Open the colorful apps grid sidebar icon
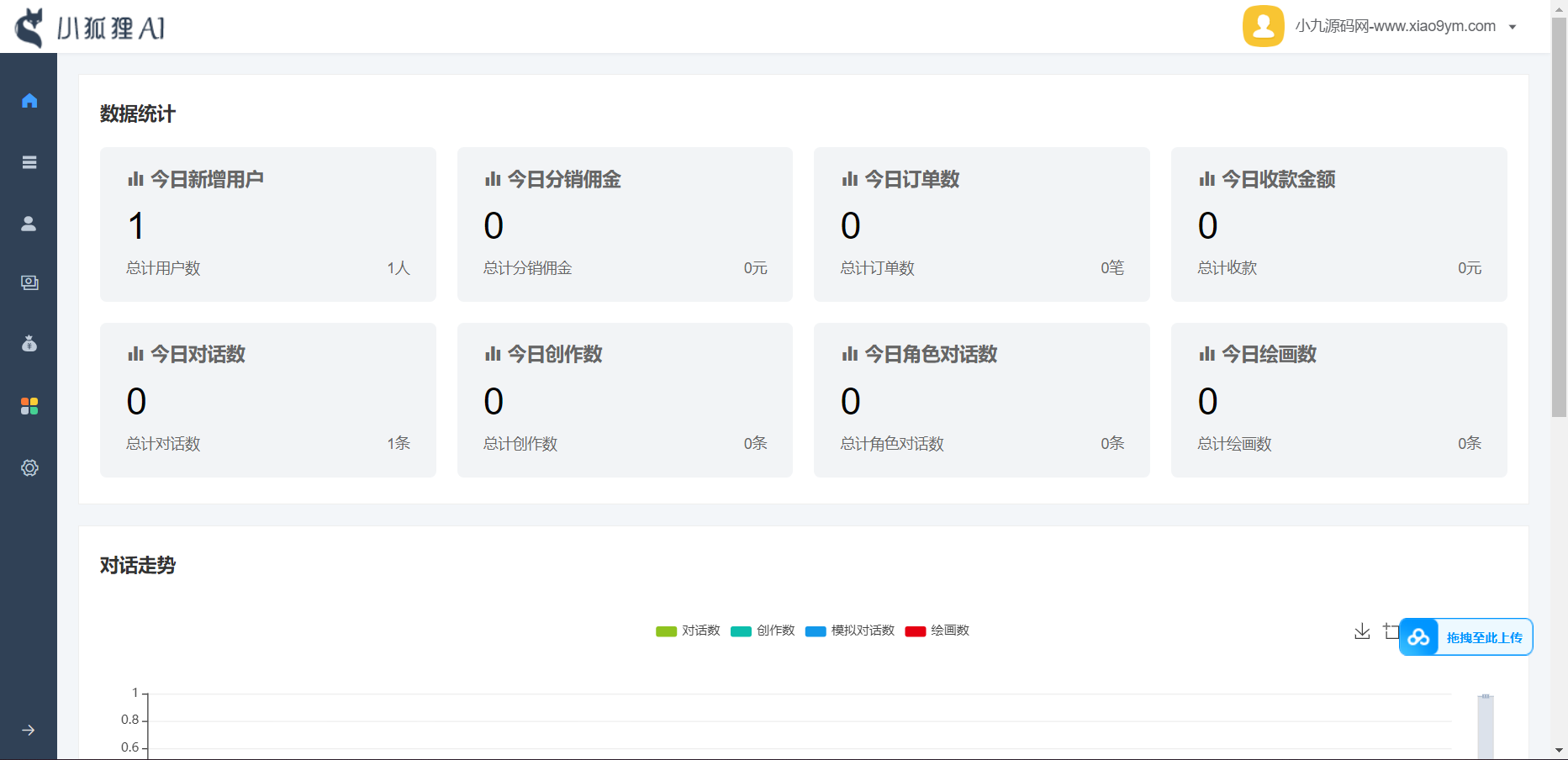Screen dimensions: 1568x760 point(29,406)
